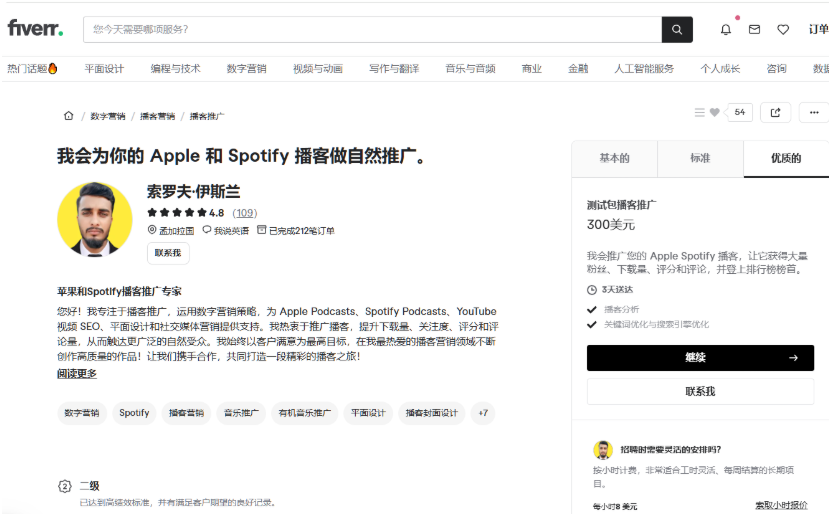The height and width of the screenshot is (514, 829).
Task: Click the 平面设计 tag chip
Action: (x=368, y=413)
